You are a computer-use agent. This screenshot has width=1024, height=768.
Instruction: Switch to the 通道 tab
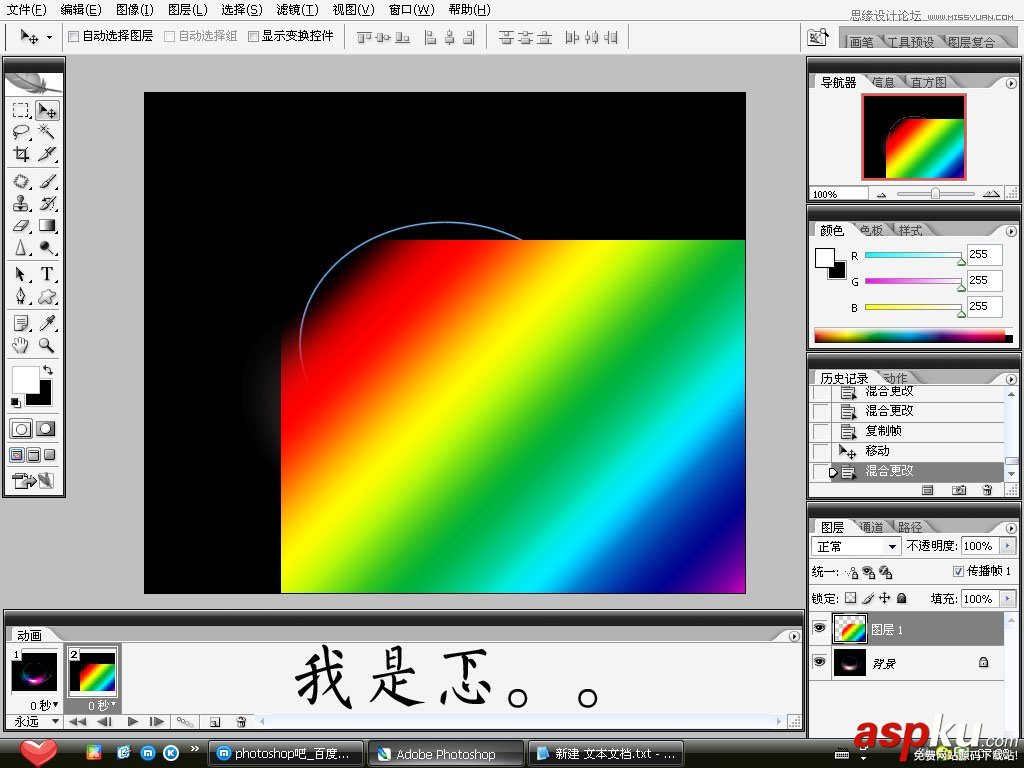point(872,526)
